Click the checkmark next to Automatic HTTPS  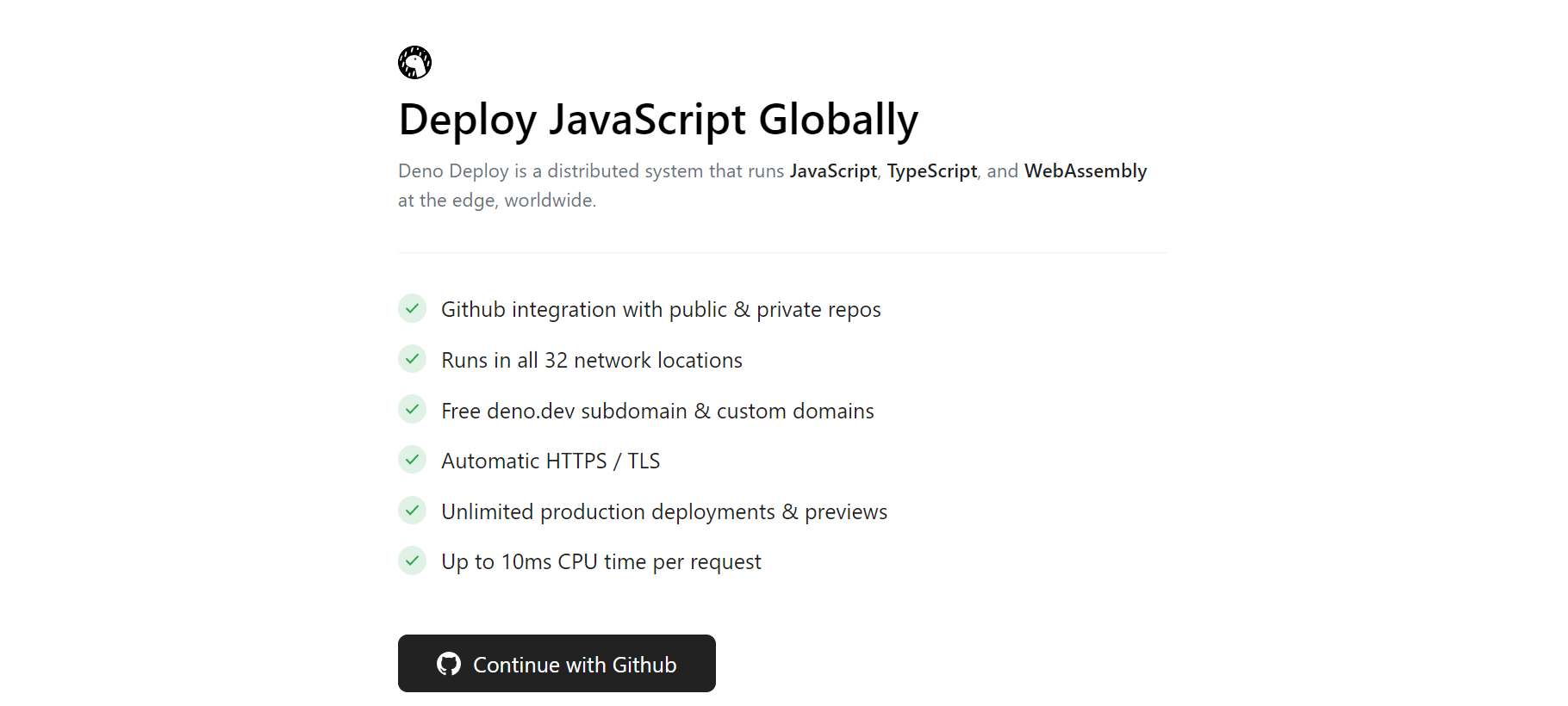tap(413, 460)
